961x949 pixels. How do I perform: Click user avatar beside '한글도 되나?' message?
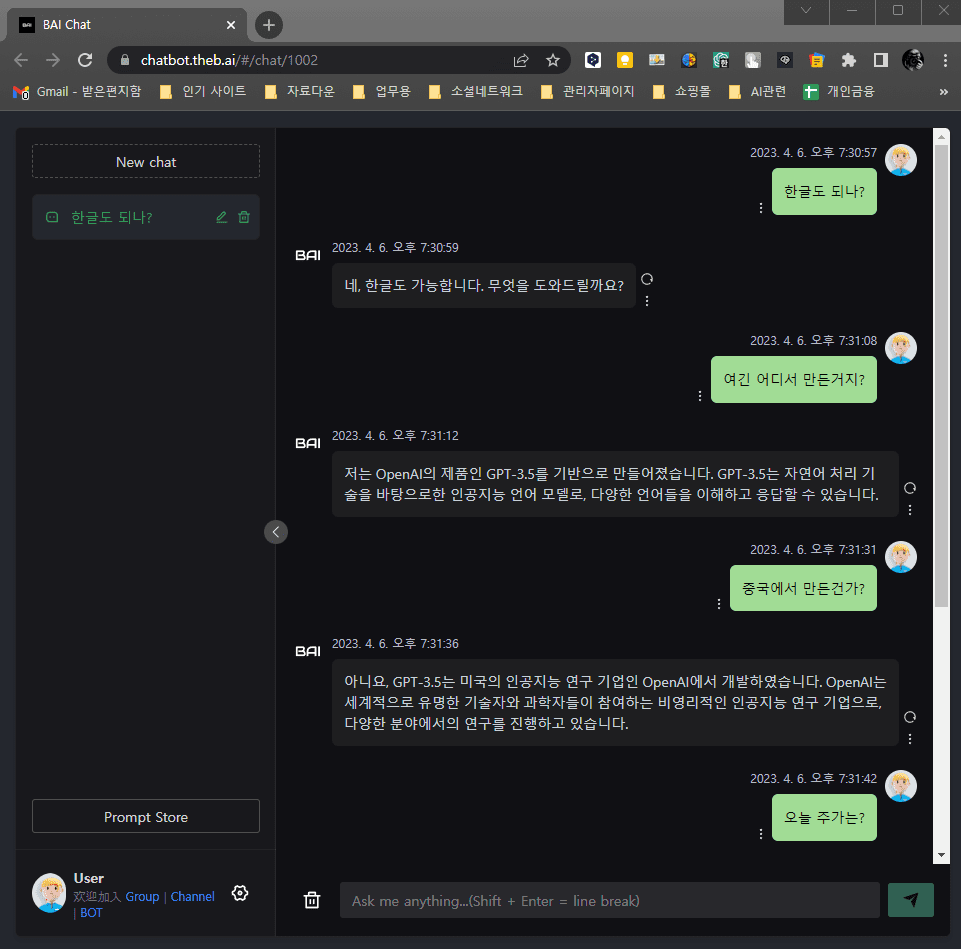pyautogui.click(x=901, y=160)
